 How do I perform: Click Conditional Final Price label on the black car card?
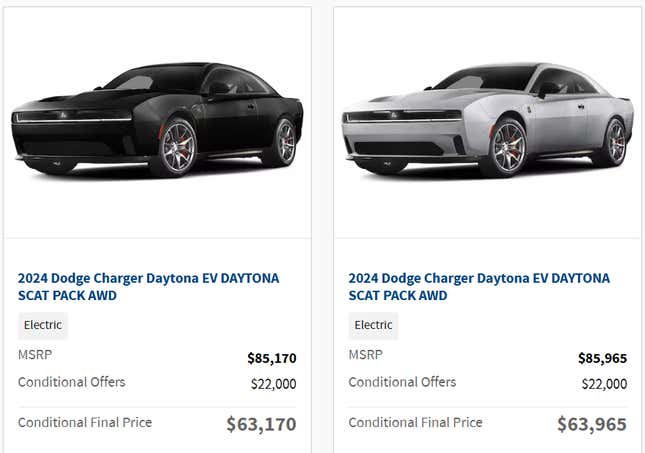(85, 423)
